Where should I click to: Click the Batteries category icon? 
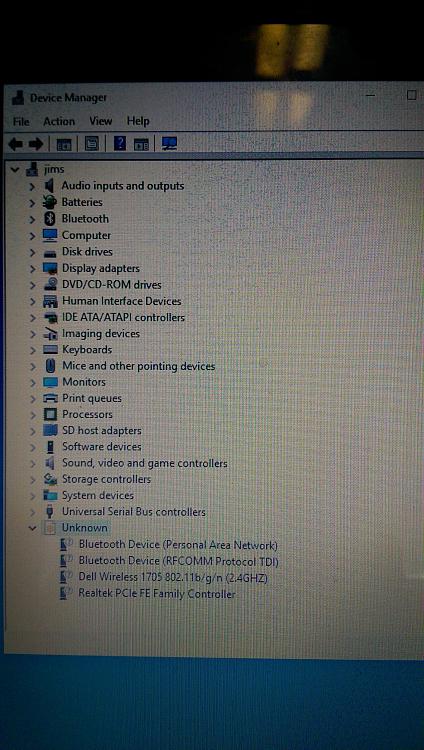click(x=50, y=202)
